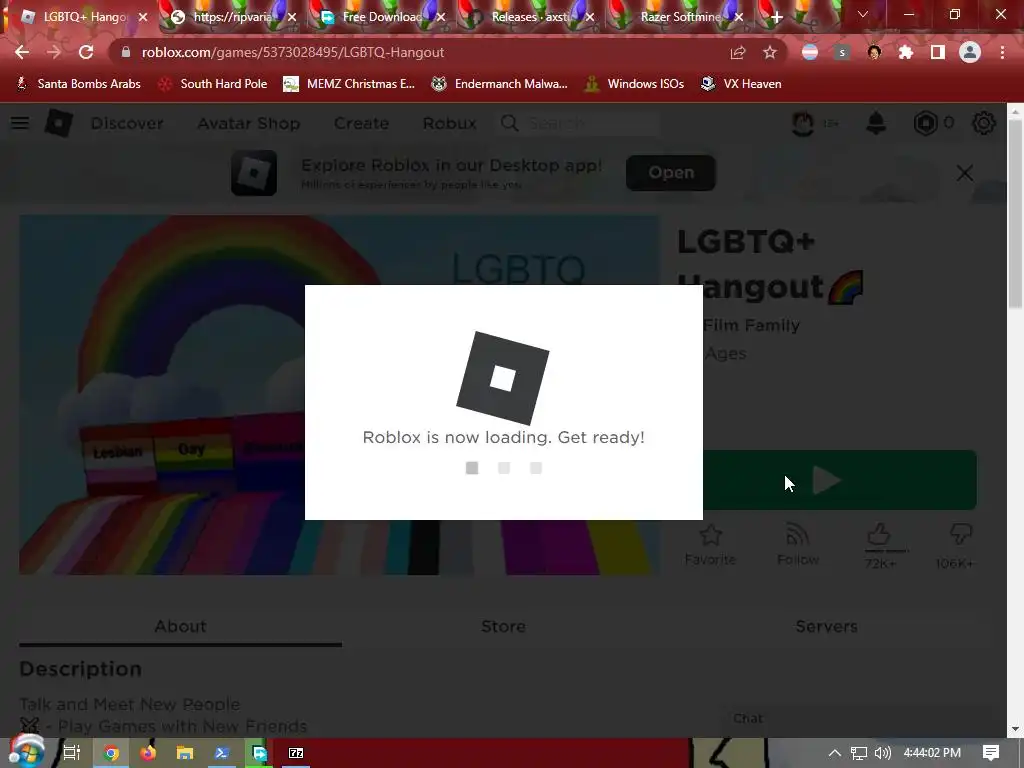1024x768 pixels.
Task: Switch to the Servers tab
Action: coord(826,626)
